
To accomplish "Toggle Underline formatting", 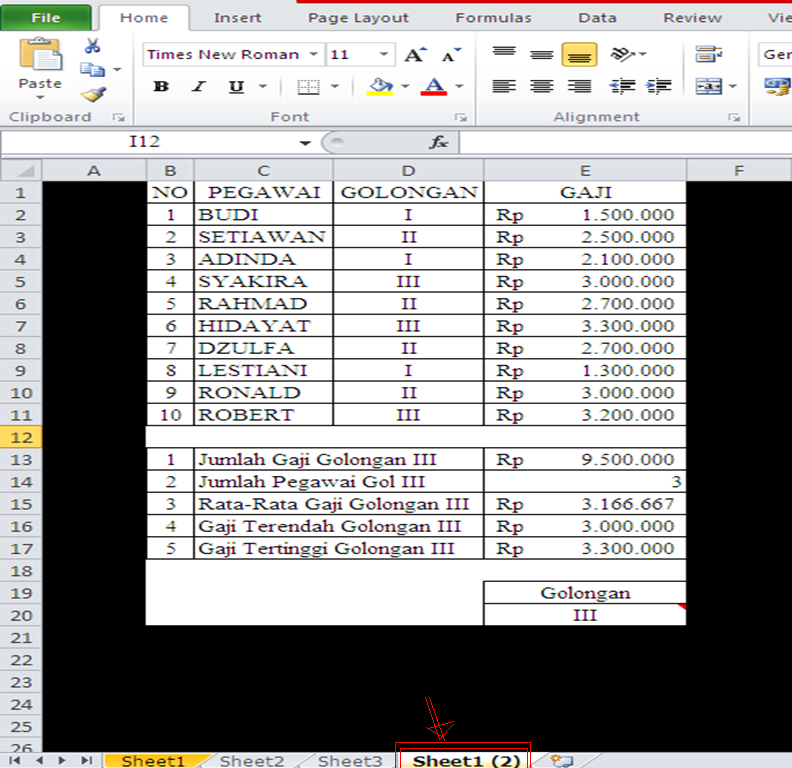I will pyautogui.click(x=236, y=86).
